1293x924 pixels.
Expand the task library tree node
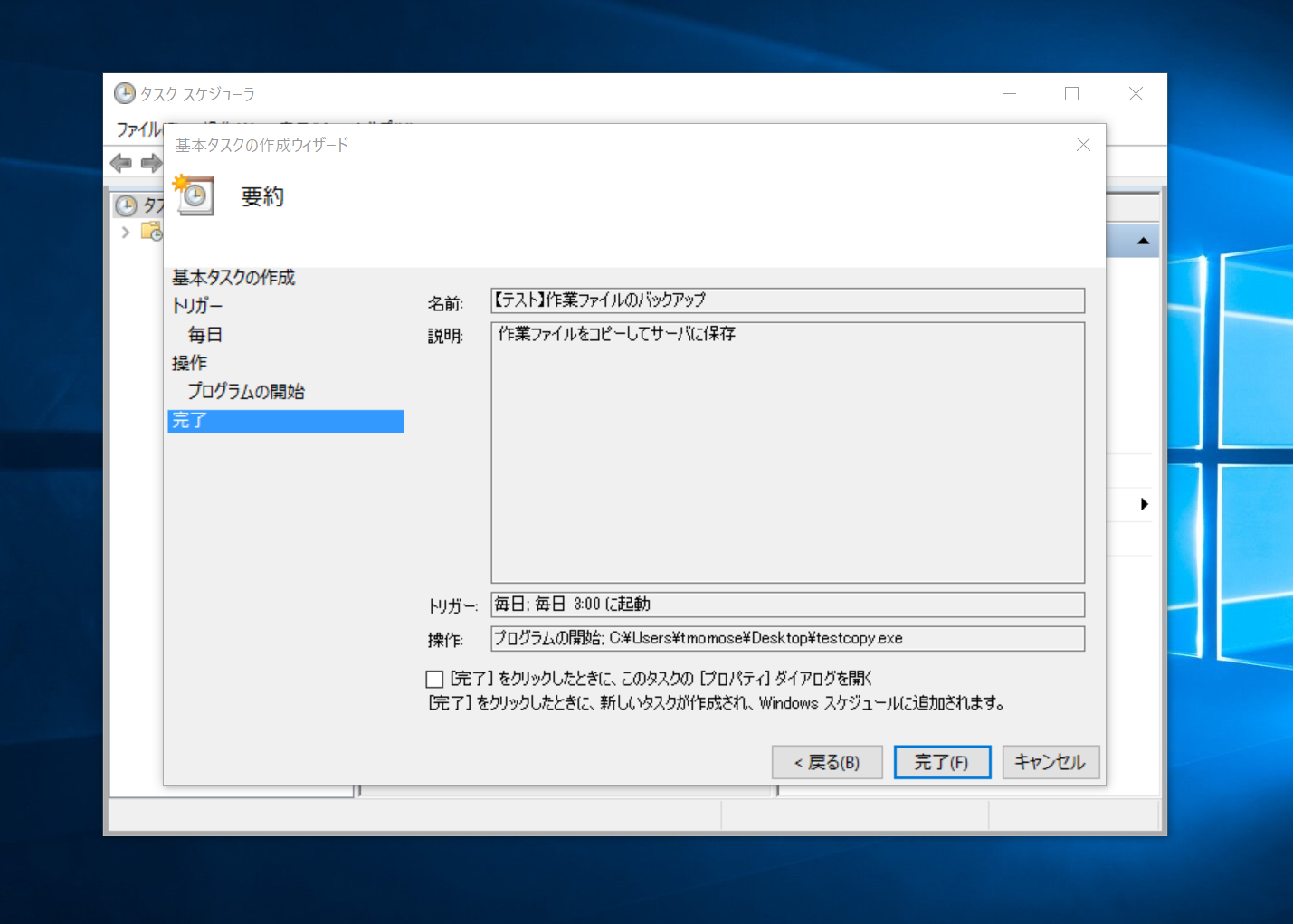pos(126,233)
